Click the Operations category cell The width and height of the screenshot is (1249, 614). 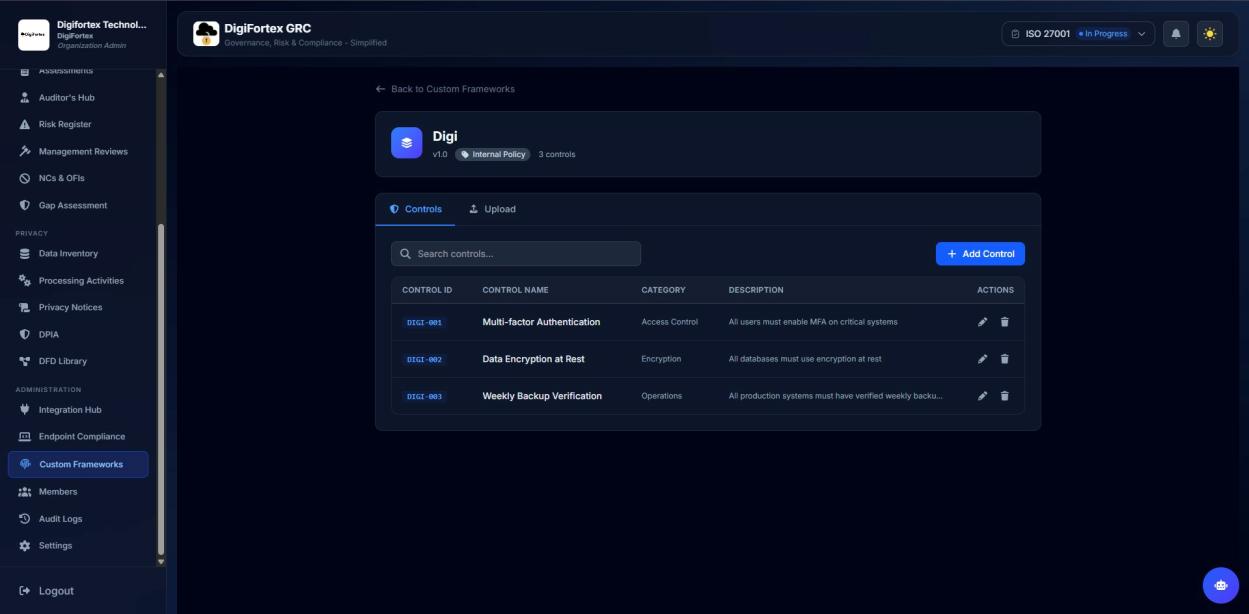point(661,396)
